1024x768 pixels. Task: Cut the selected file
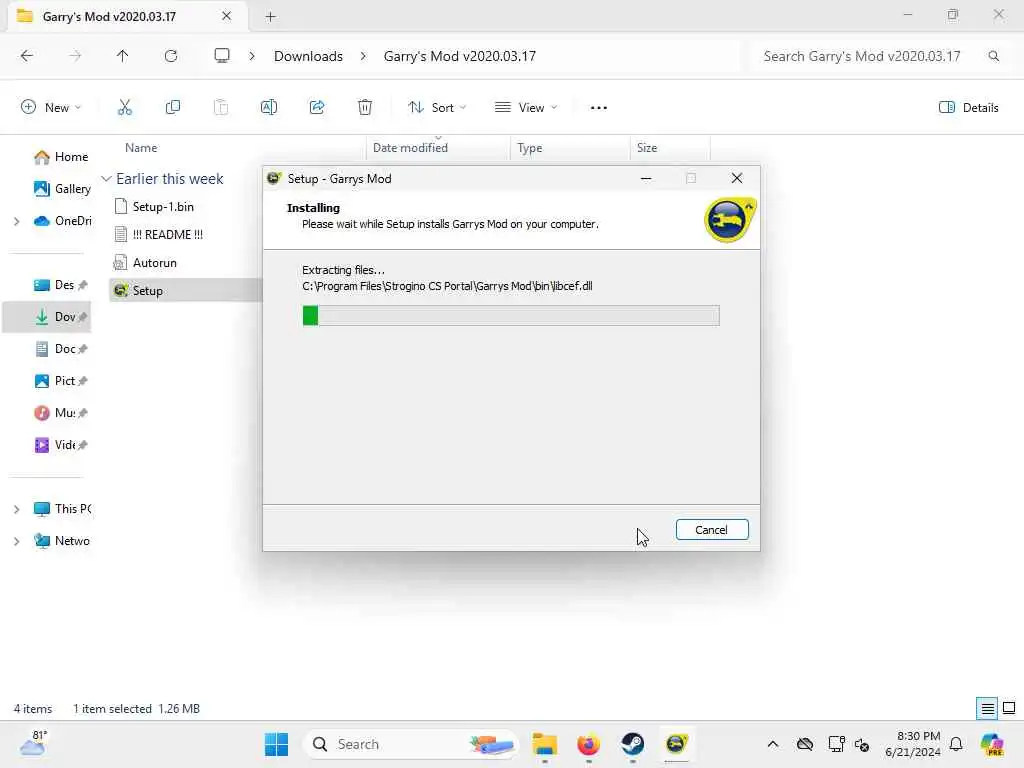[x=125, y=108]
